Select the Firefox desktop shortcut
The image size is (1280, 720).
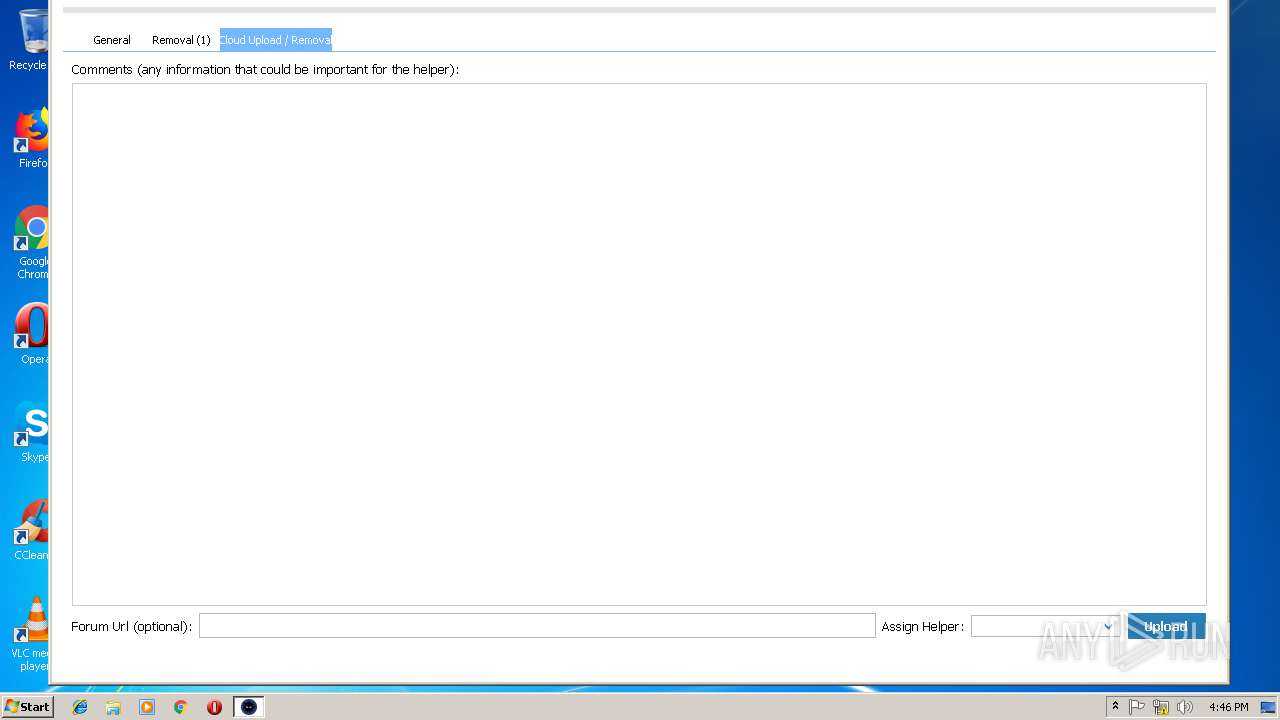pyautogui.click(x=30, y=138)
